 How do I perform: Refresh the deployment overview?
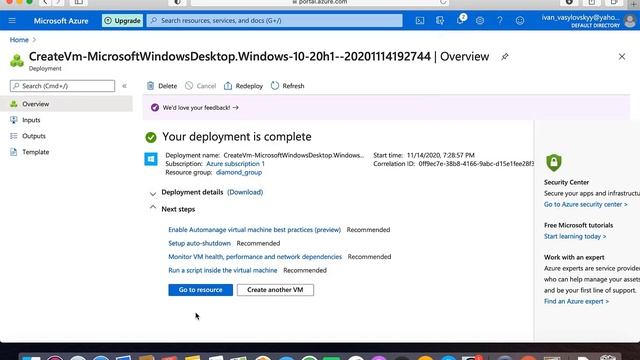(x=287, y=86)
